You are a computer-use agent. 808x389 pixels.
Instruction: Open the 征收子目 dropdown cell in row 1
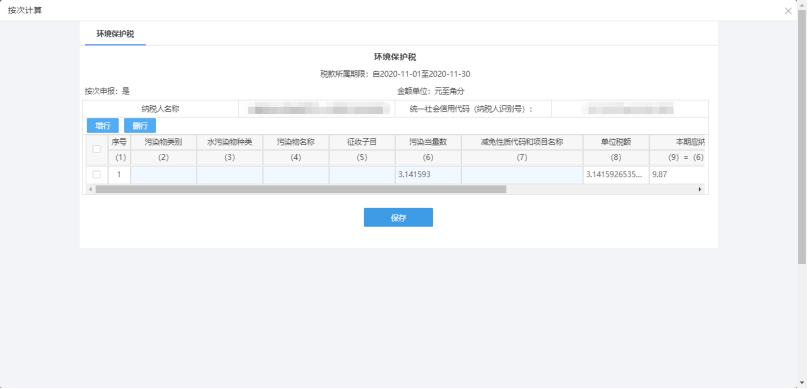pyautogui.click(x=362, y=175)
